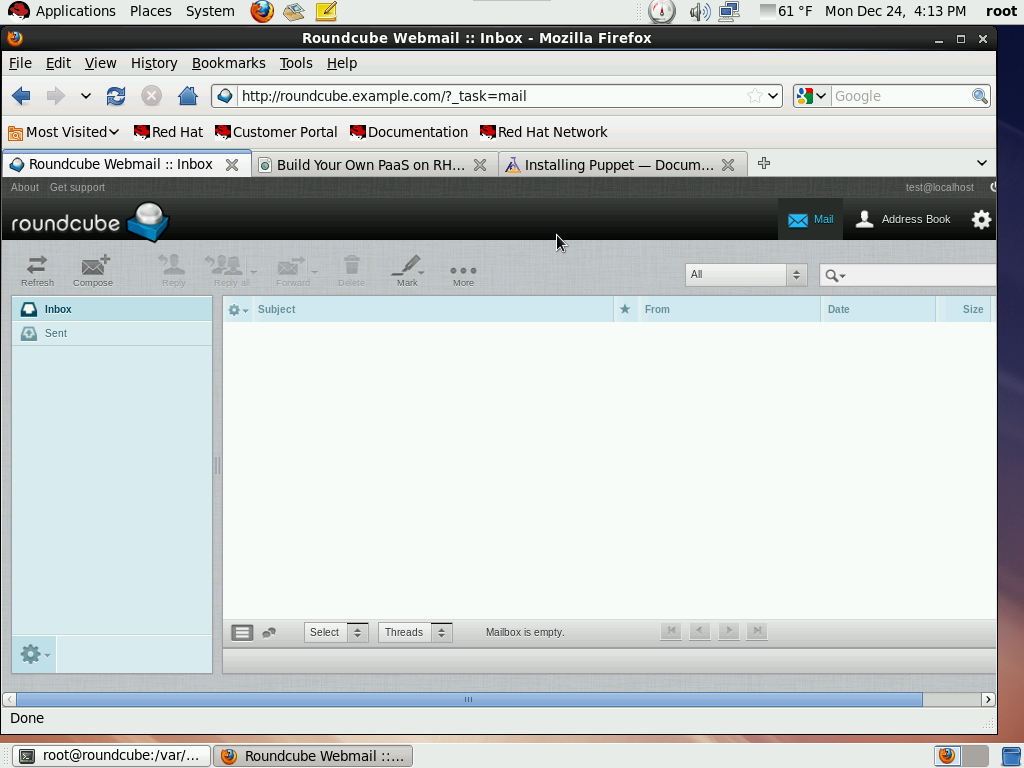Open a new browser tab
The image size is (1024, 768).
pos(763,163)
